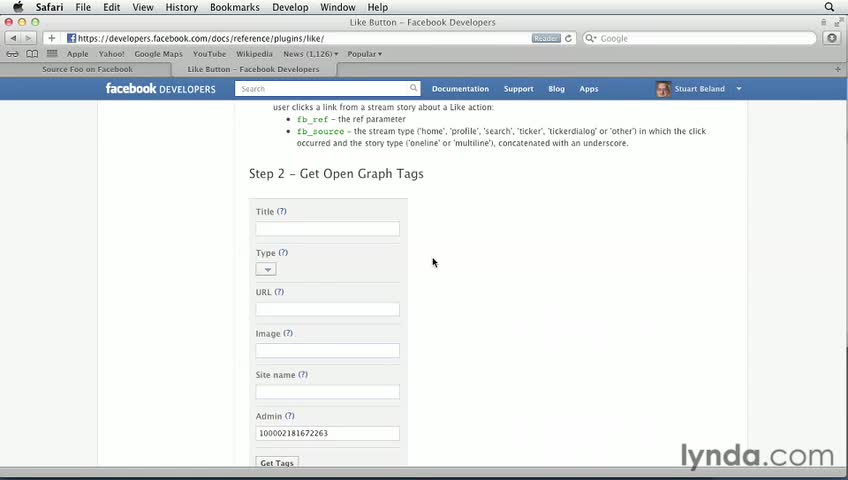Open the Google search engine dropdown
The height and width of the screenshot is (480, 848).
(x=591, y=38)
